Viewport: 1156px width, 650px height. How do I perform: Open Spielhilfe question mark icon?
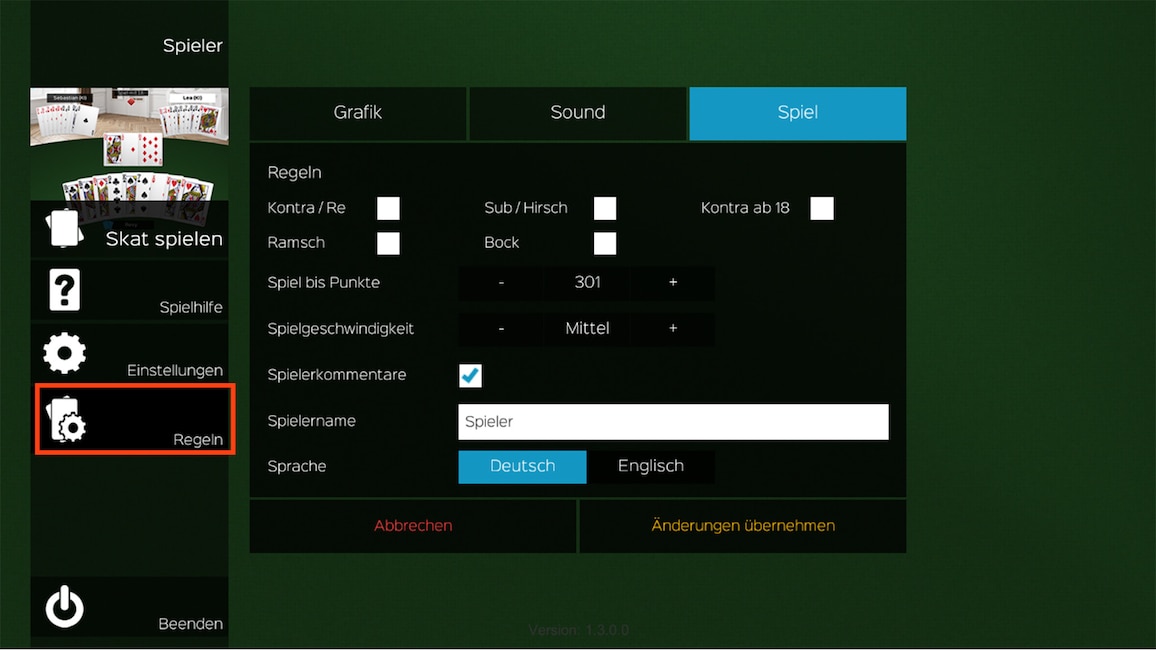[x=64, y=290]
